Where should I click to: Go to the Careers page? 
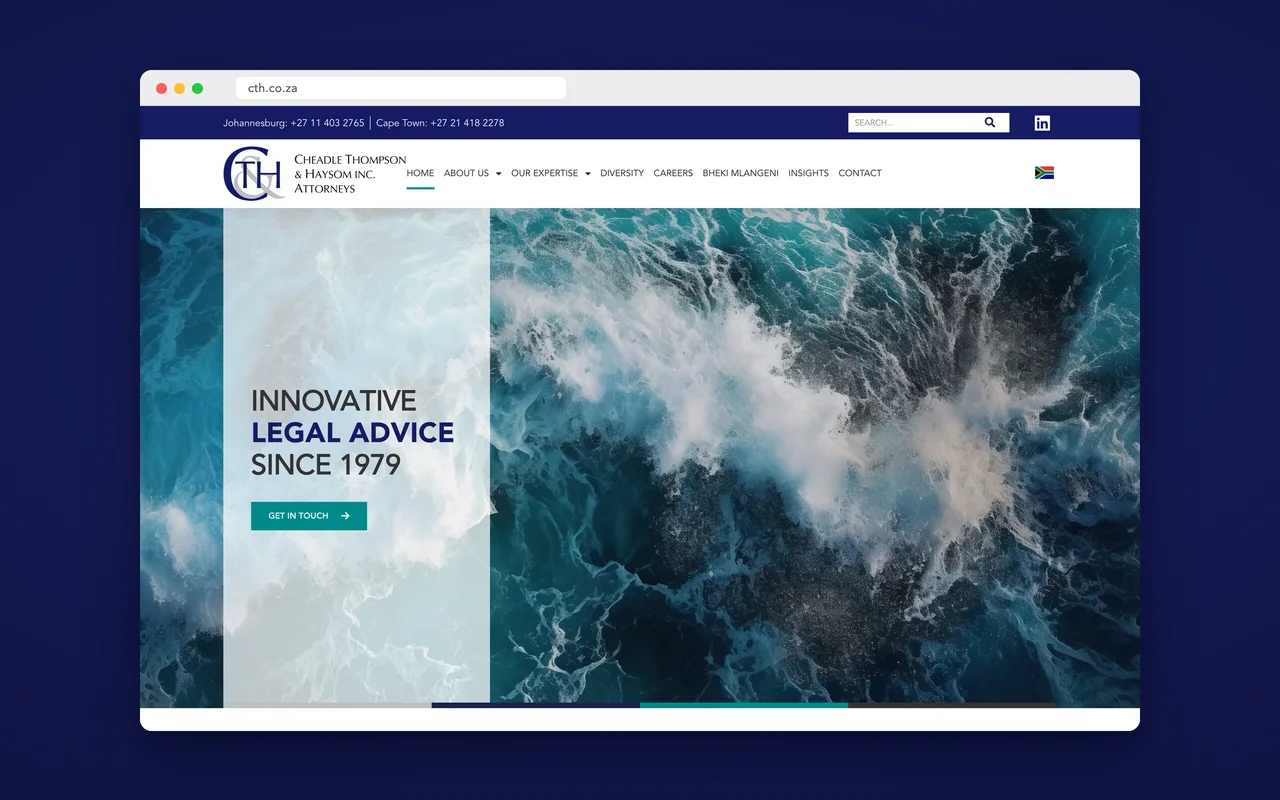(x=673, y=173)
